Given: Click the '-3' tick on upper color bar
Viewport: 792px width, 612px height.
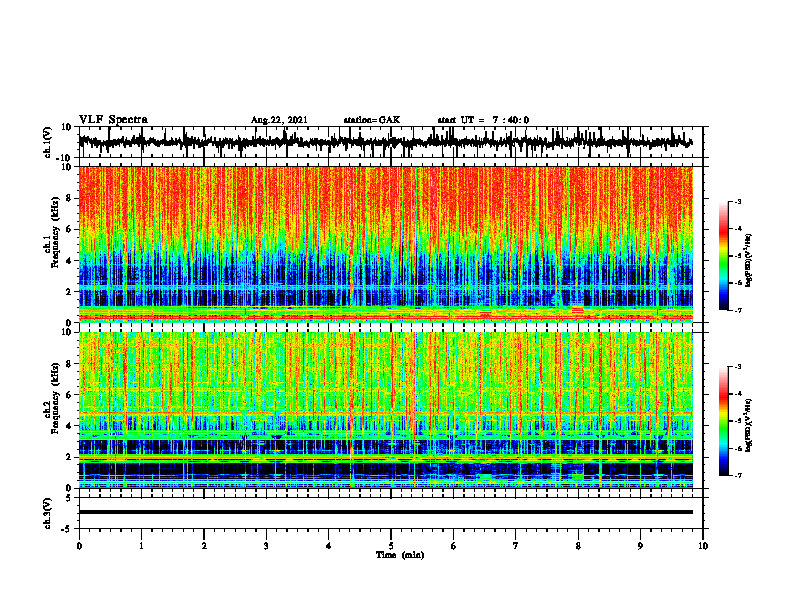Looking at the screenshot, I should (738, 201).
